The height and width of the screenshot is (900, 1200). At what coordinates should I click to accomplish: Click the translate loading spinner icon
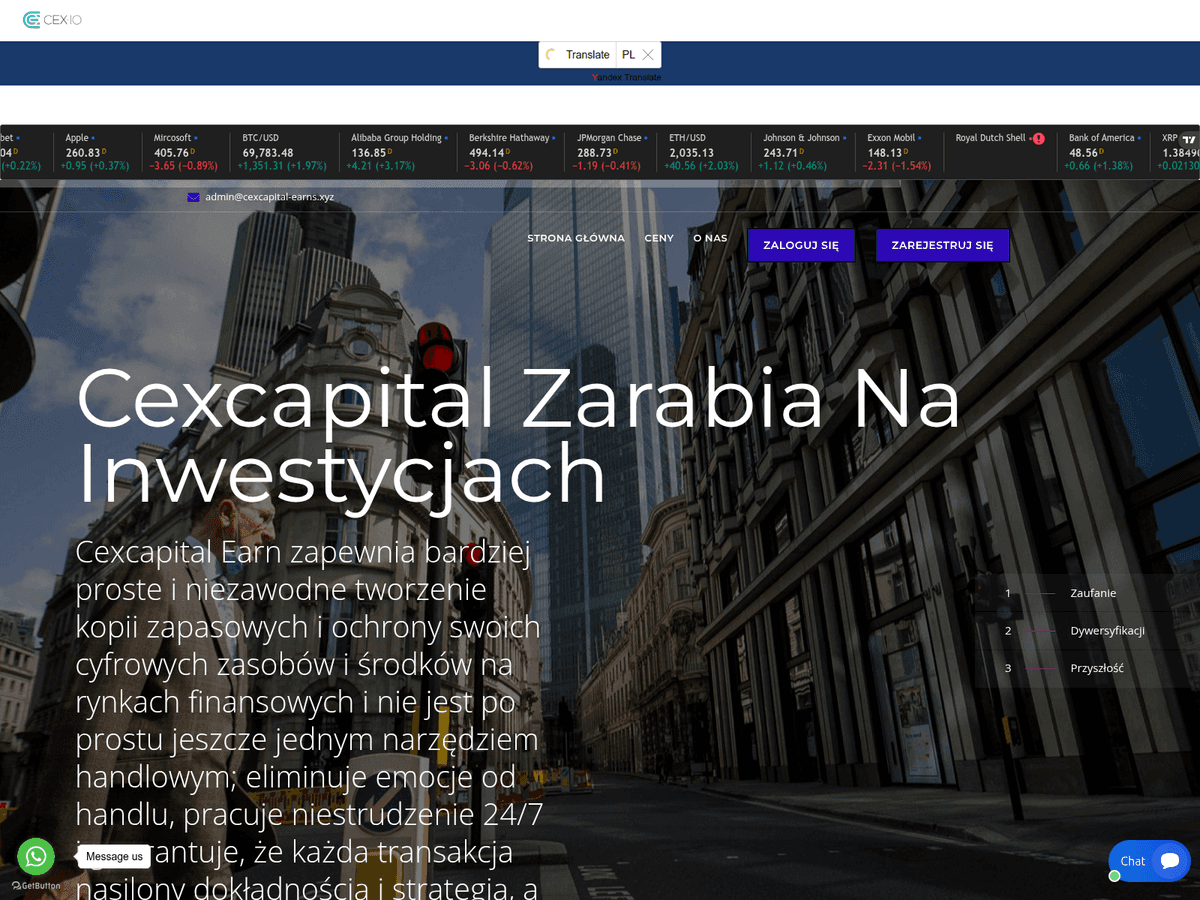[x=551, y=55]
